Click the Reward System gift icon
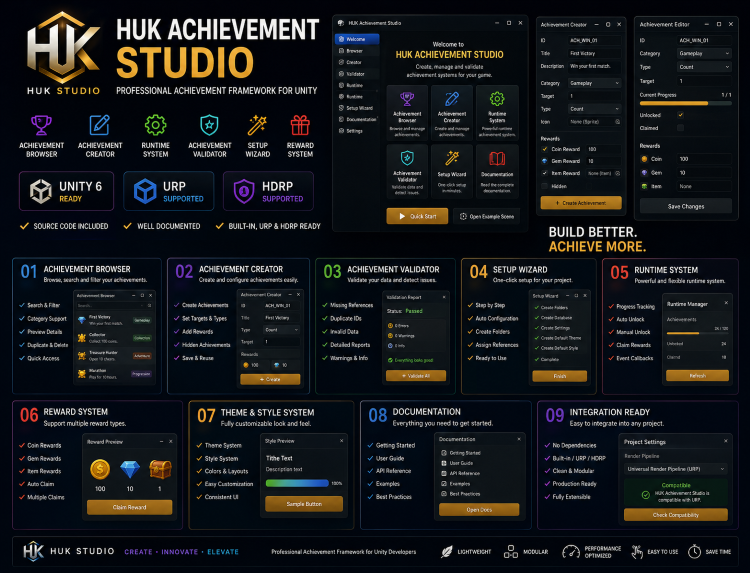Viewport: 750px width, 573px height. 300,125
